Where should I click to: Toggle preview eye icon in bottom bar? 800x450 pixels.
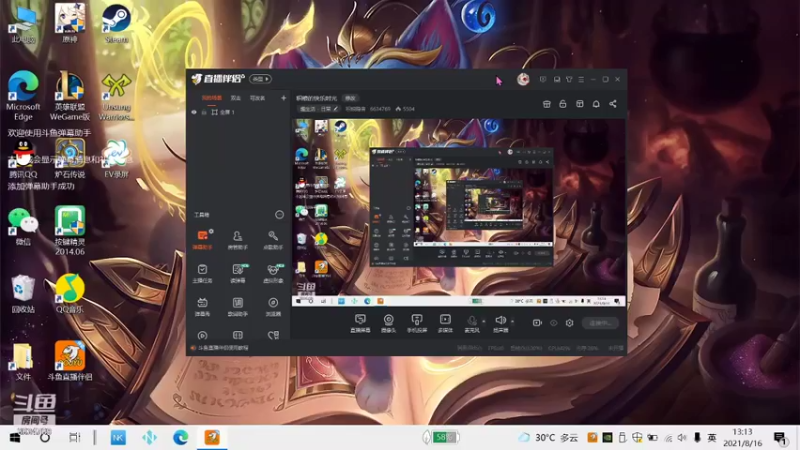pyautogui.click(x=554, y=323)
